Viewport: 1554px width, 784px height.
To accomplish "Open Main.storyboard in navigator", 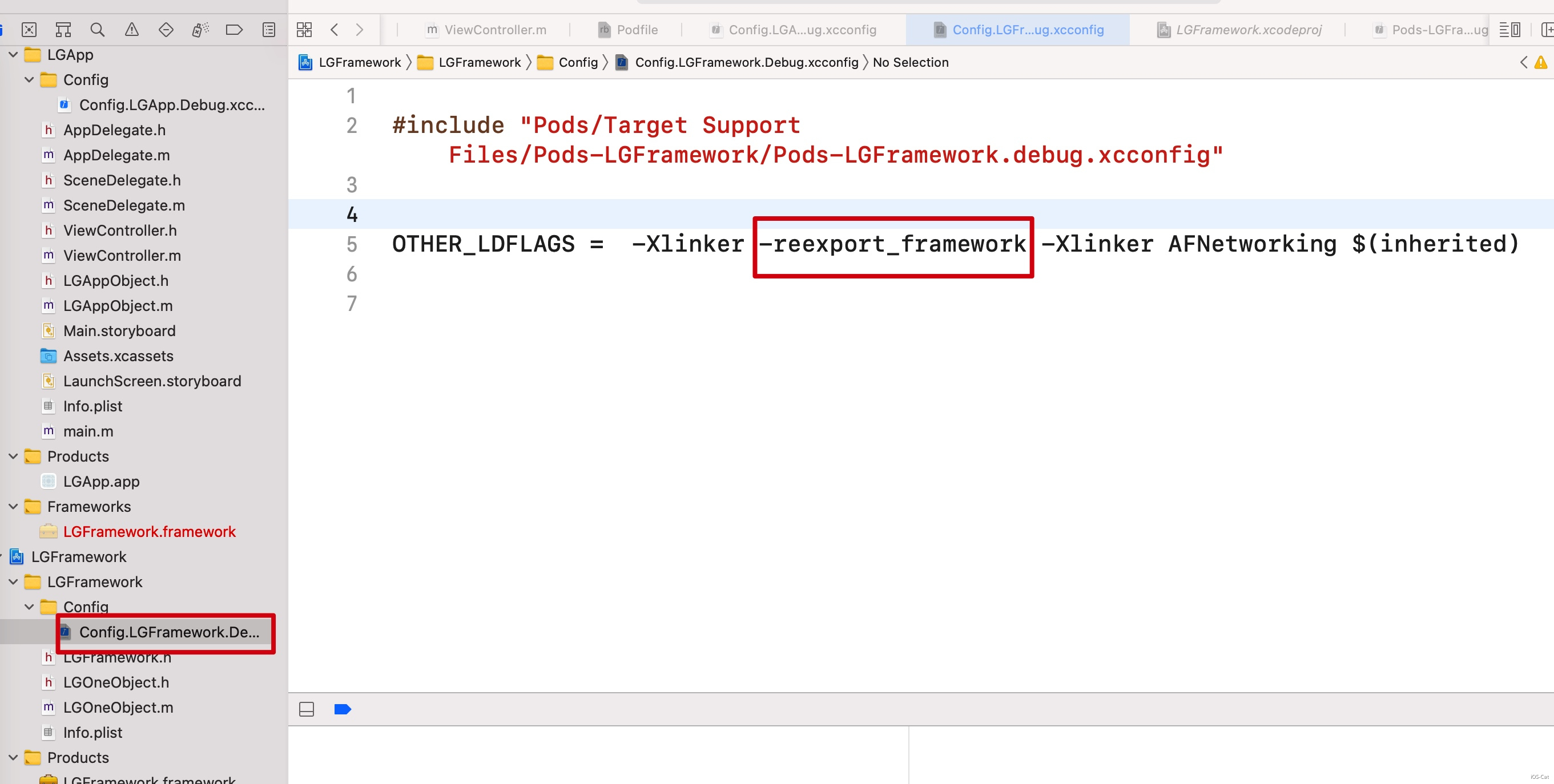I will (x=108, y=331).
